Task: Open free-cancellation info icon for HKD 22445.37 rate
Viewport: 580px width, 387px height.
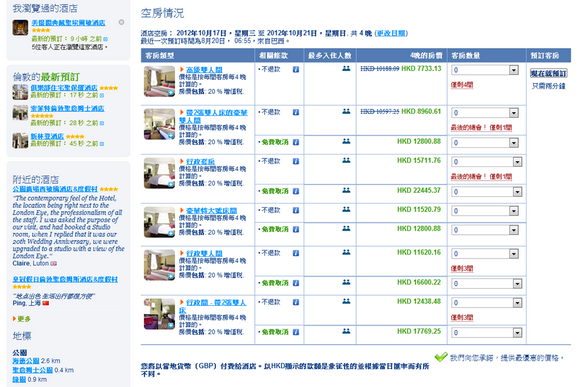Action: (296, 191)
